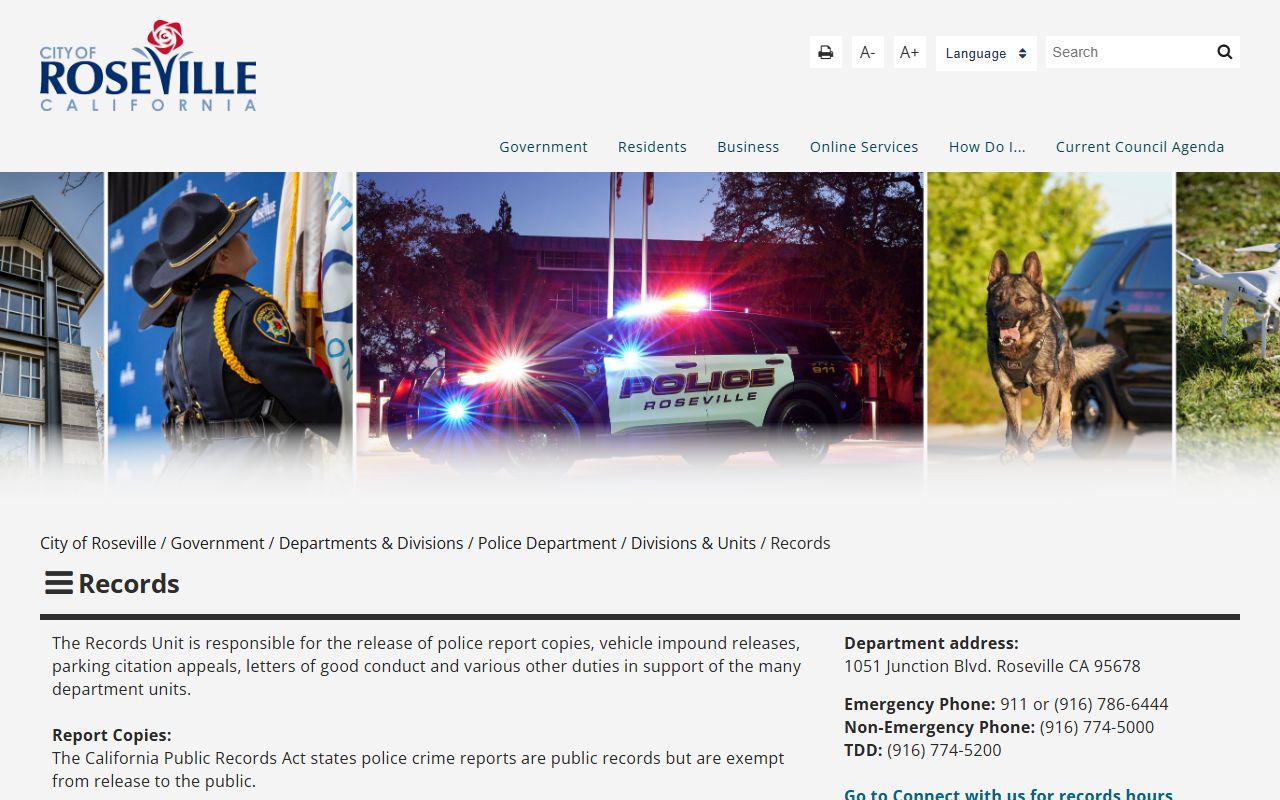Screen dimensions: 1280x800
Task: Open Current Council Agenda
Action: point(1140,147)
